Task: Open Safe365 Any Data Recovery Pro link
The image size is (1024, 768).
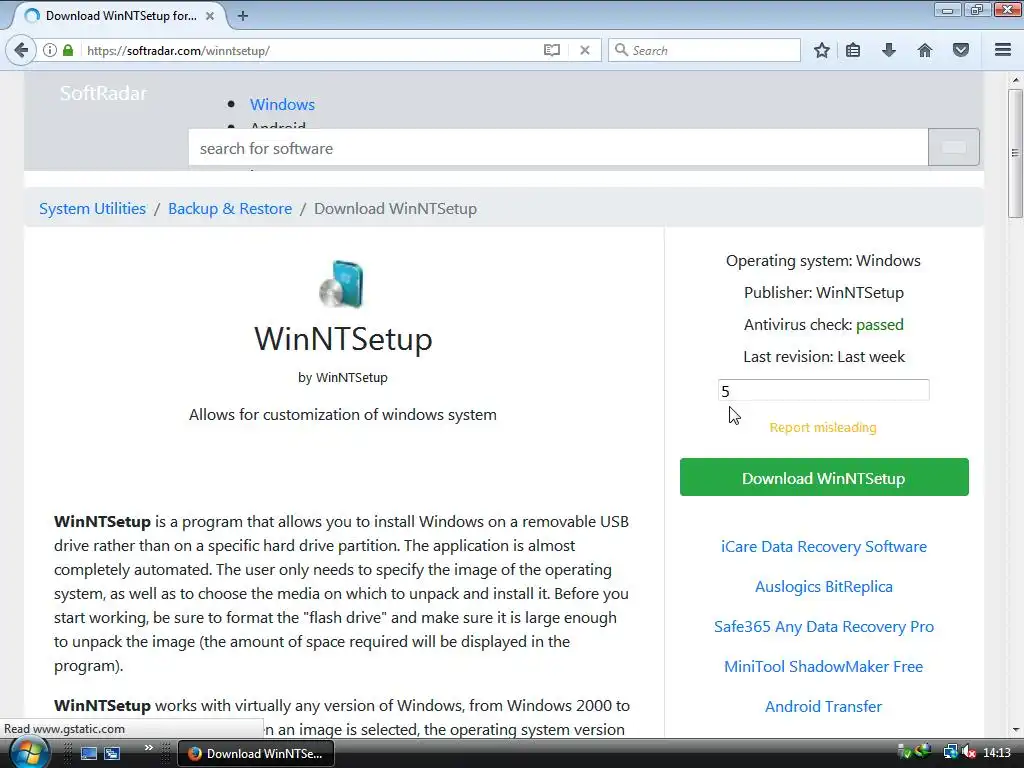Action: [x=824, y=626]
